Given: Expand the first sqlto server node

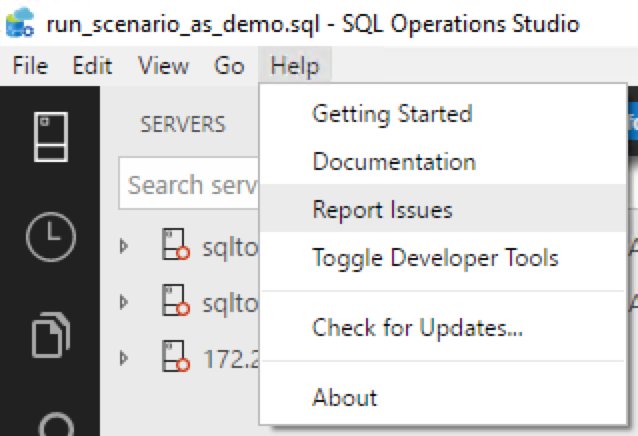Looking at the screenshot, I should pyautogui.click(x=124, y=246).
